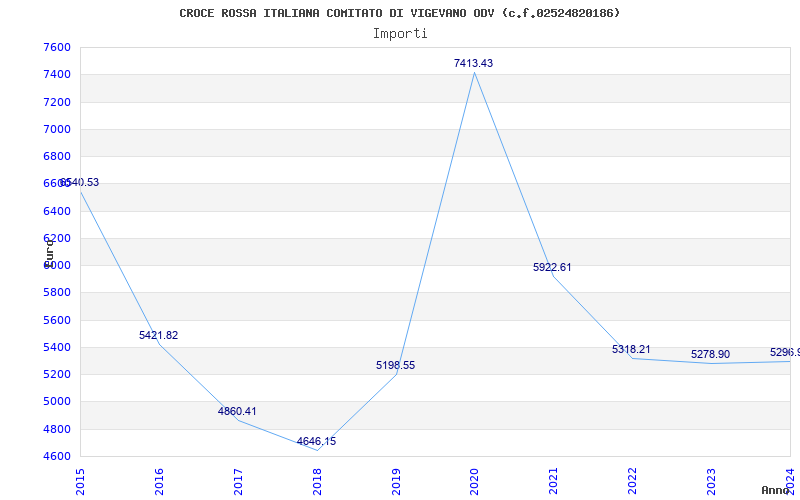
Task: Click the 2019 x-axis label
Action: click(x=396, y=481)
